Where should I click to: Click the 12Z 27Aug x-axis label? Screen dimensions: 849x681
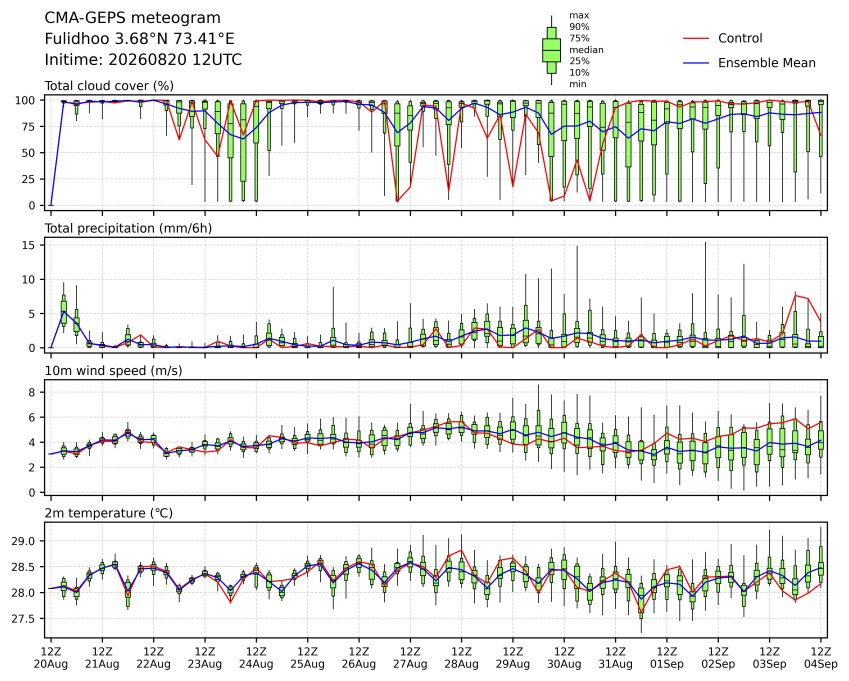pyautogui.click(x=410, y=658)
